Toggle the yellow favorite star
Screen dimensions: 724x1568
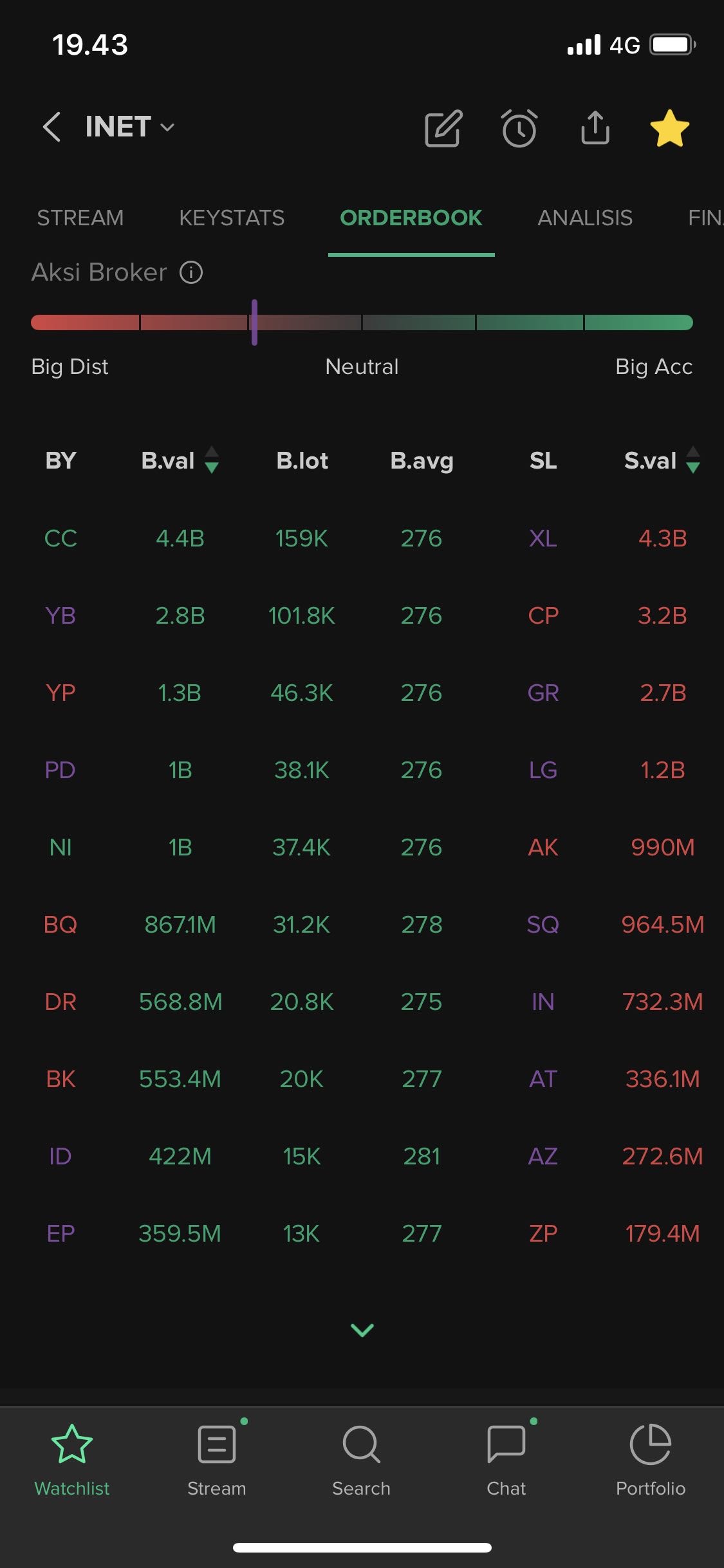click(669, 128)
